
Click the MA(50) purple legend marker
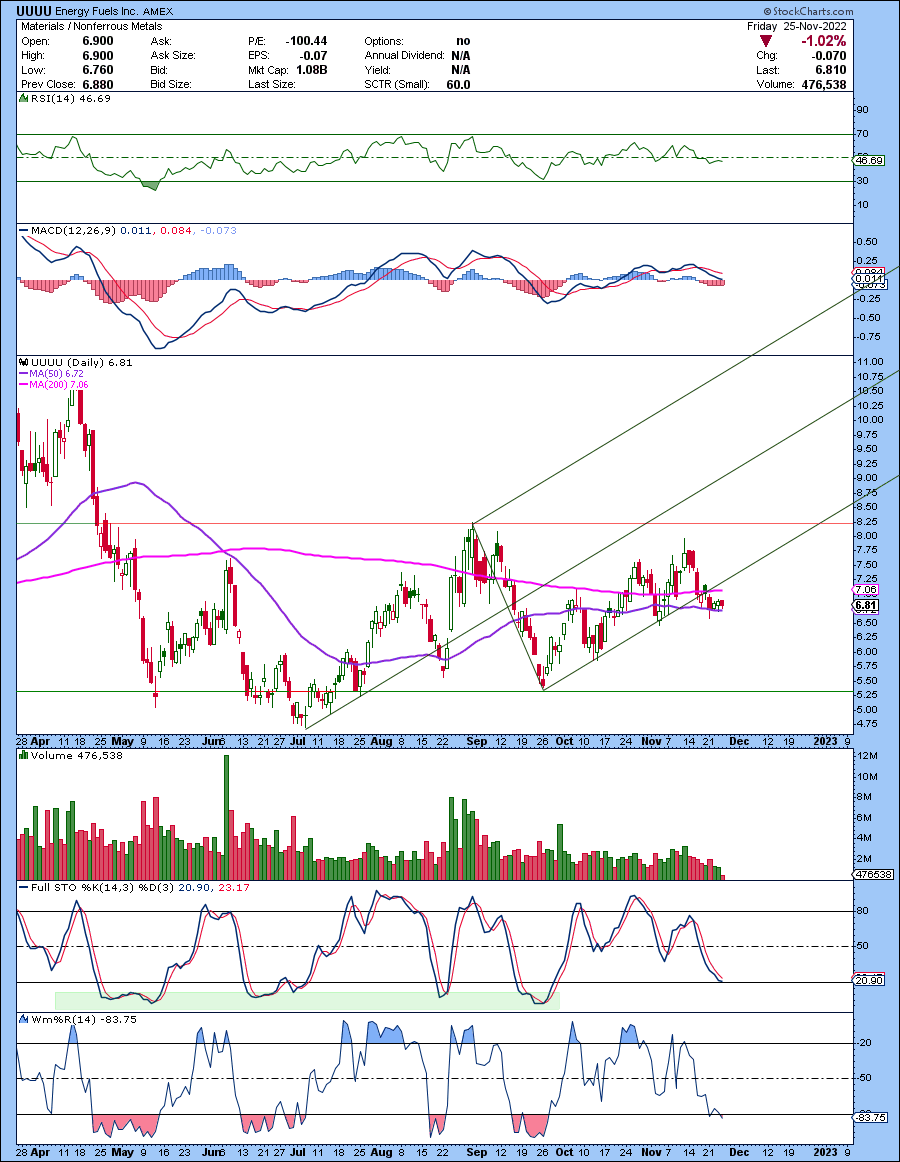pos(24,374)
